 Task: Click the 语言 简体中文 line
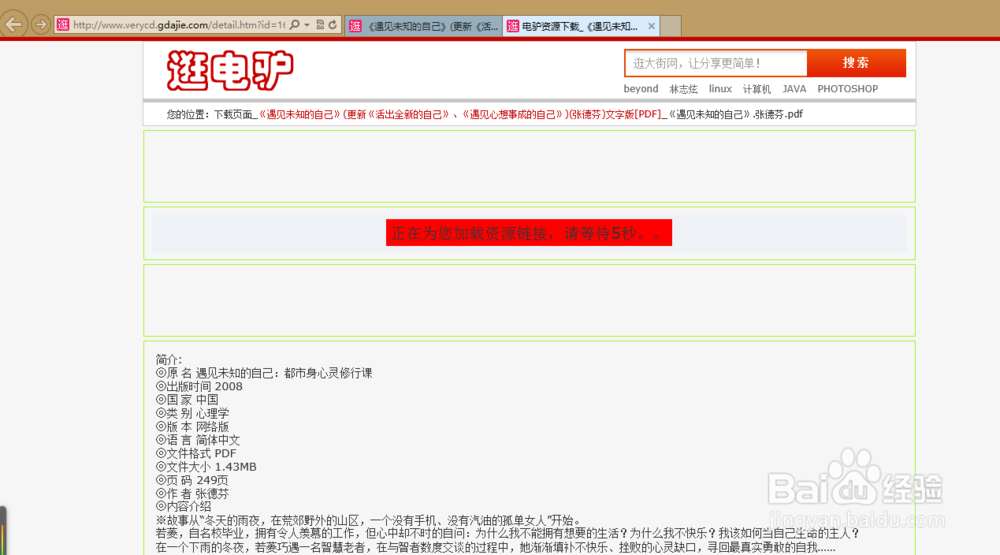(x=198, y=440)
